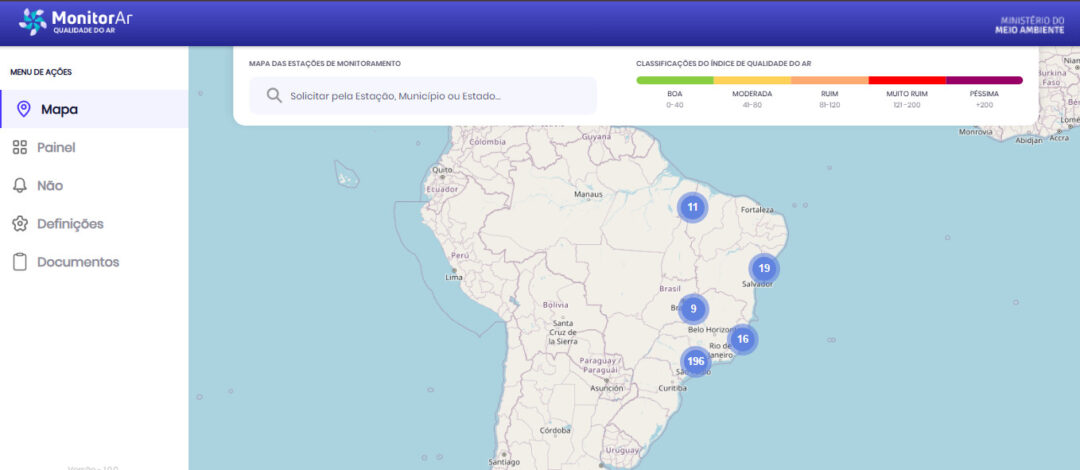Open the Mapa menu item
Image resolution: width=1080 pixels, height=470 pixels.
coord(94,109)
